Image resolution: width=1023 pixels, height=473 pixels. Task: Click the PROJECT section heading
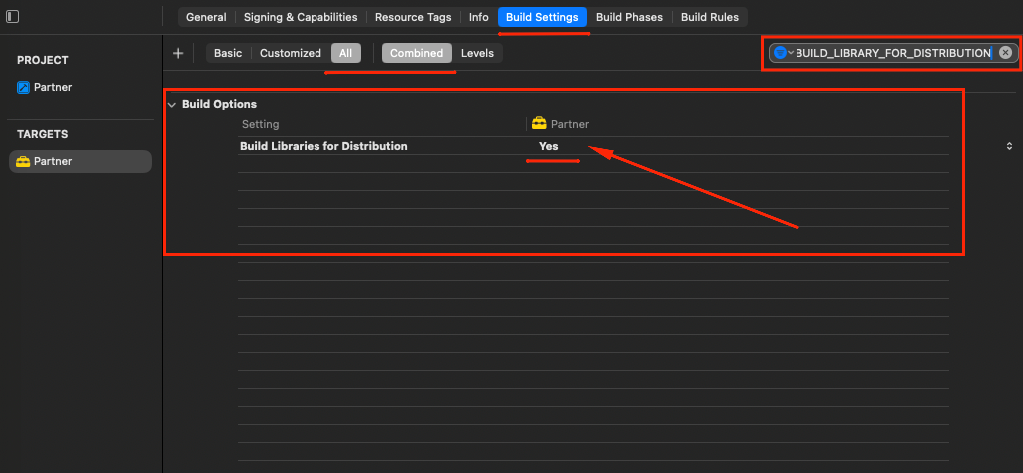point(42,60)
